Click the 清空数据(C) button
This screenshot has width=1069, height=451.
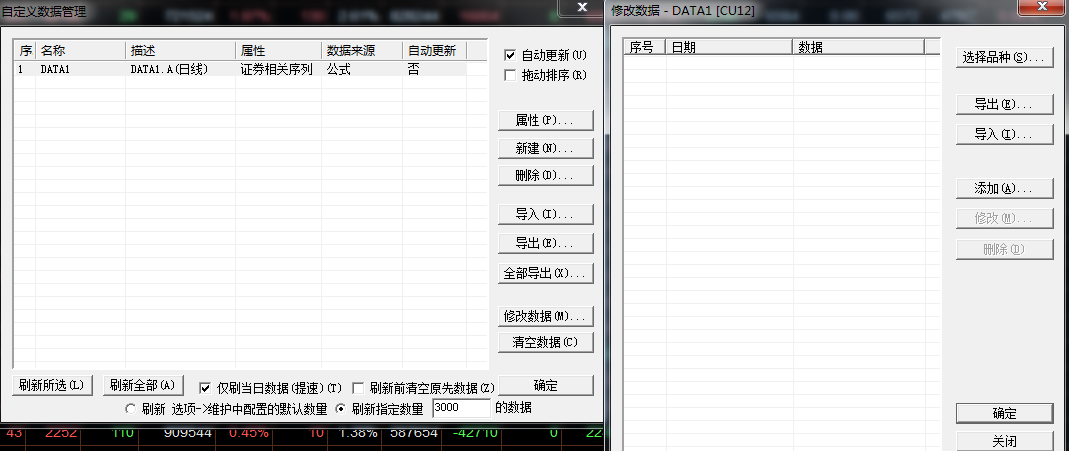[545, 342]
